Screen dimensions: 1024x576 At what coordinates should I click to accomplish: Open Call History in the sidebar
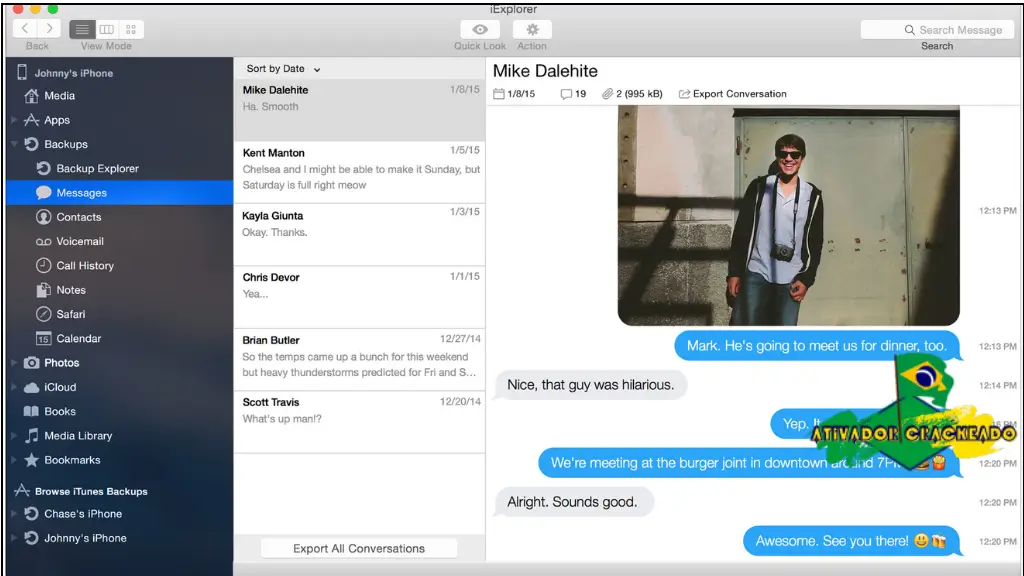(x=75, y=266)
